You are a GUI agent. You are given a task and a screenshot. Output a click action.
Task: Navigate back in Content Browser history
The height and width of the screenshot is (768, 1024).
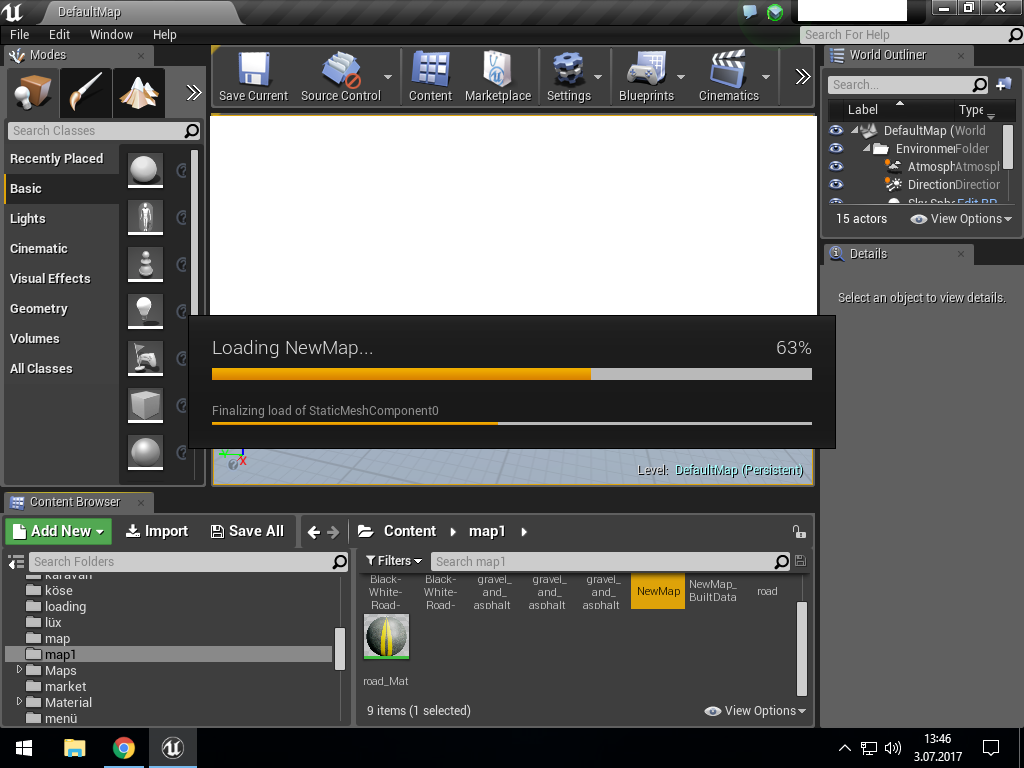point(313,532)
